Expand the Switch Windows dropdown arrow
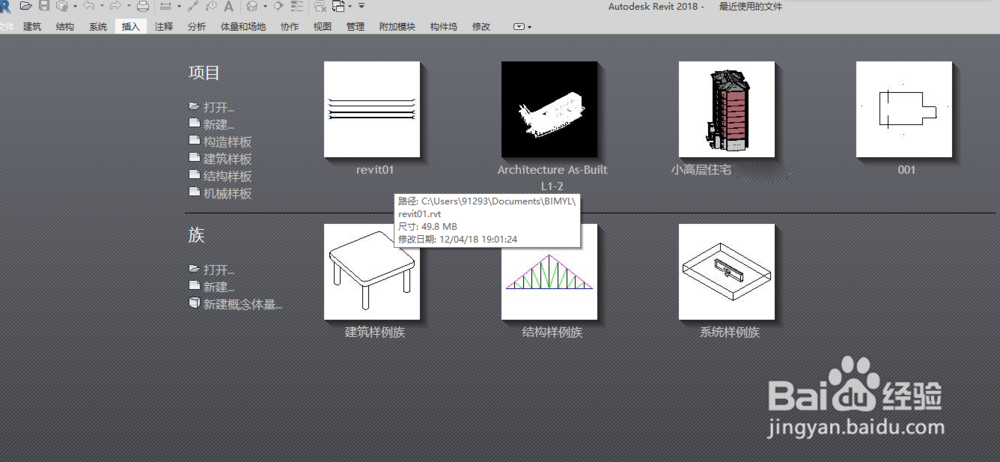Screen dimensions: 1000x462 click(x=351, y=6)
